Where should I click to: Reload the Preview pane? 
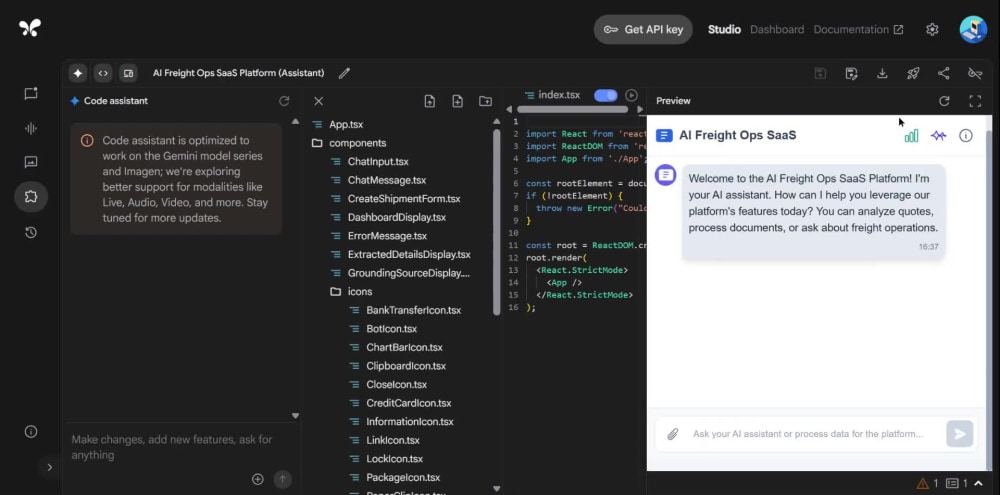point(945,101)
